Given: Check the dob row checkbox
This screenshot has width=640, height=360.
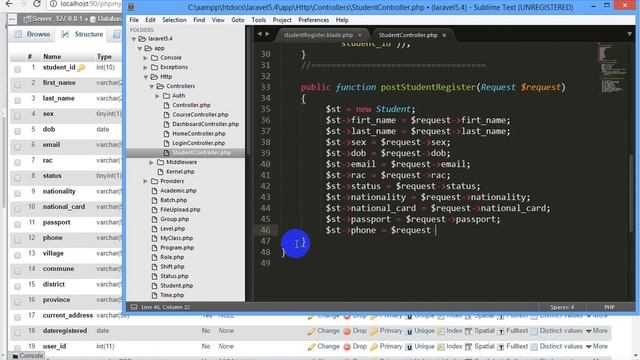Looking at the screenshot, I should 18,131.
